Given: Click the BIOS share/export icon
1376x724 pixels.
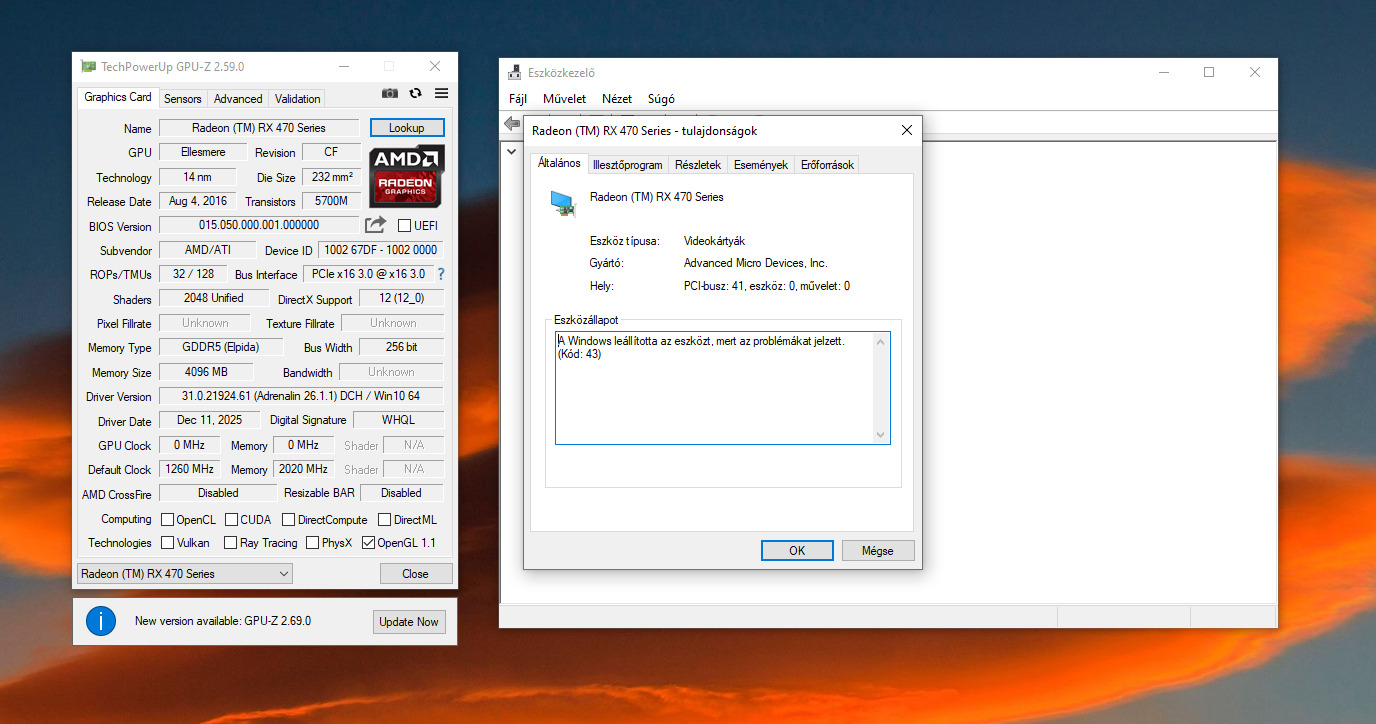Looking at the screenshot, I should [375, 225].
